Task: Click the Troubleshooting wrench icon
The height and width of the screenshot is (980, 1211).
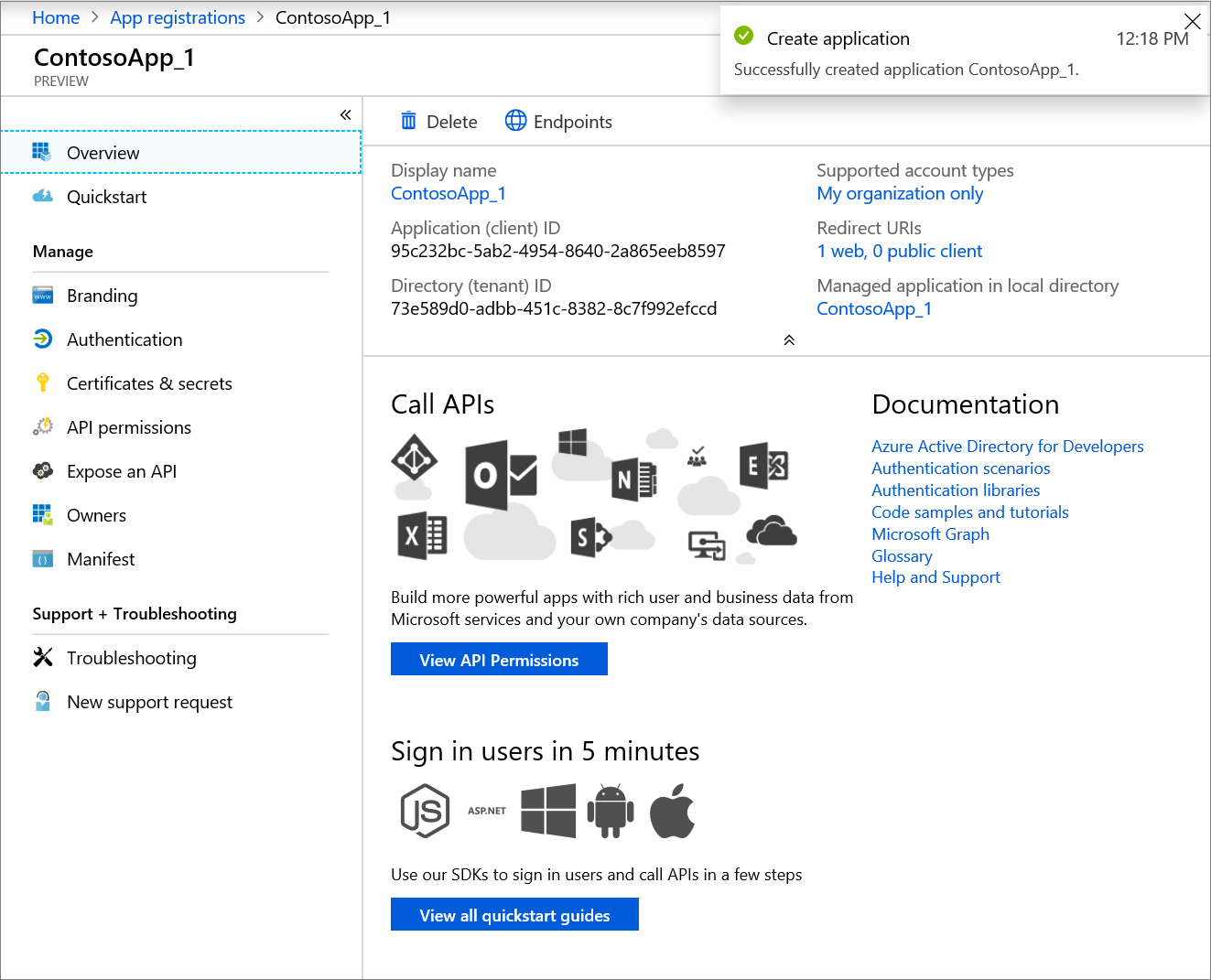Action: click(42, 657)
